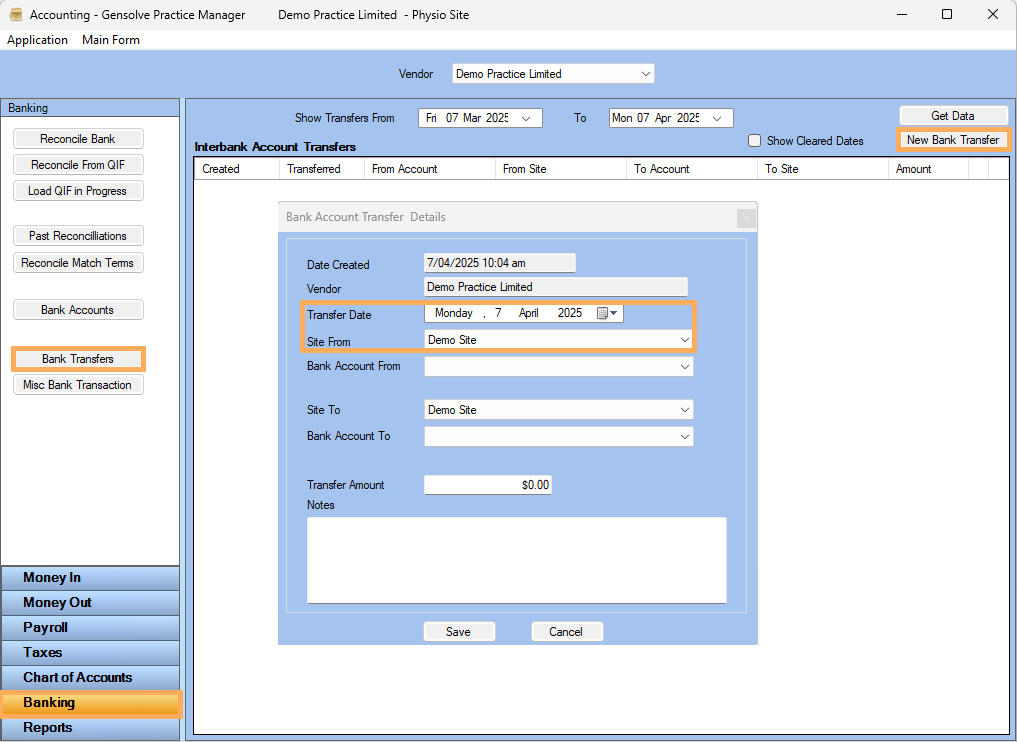This screenshot has height=742, width=1017.
Task: Sort by the From Account column header
Action: (x=429, y=169)
